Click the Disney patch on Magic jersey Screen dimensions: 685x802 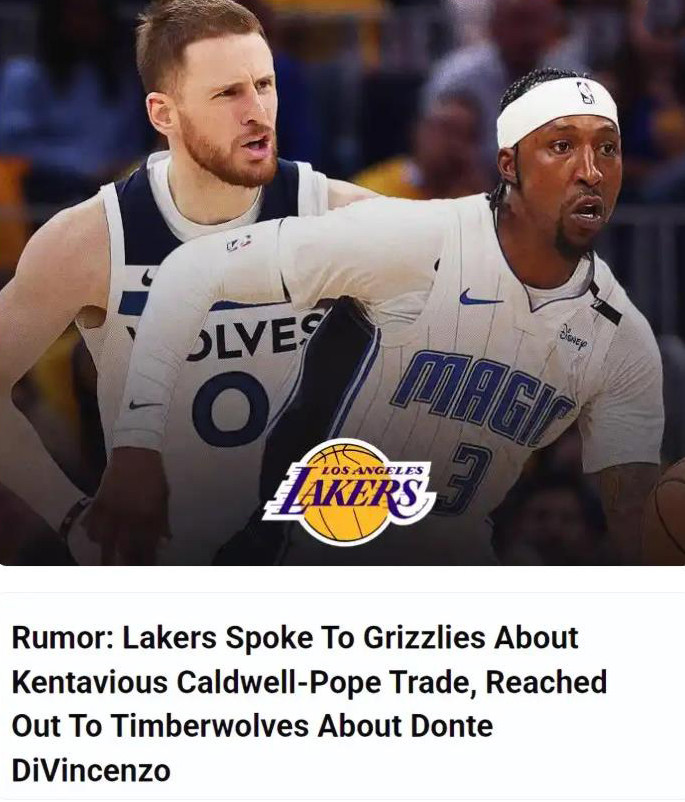[x=573, y=338]
